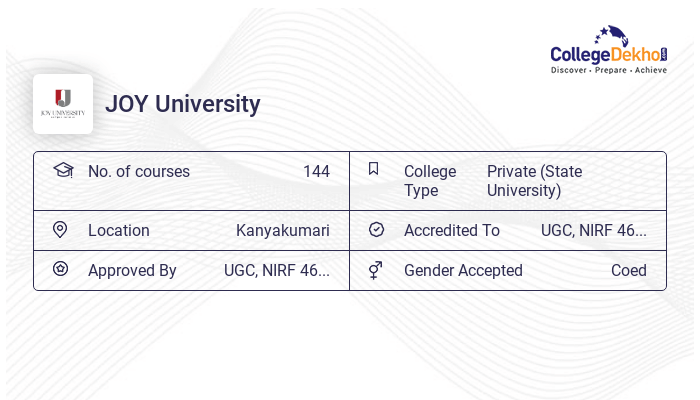Click the 144 courses value
This screenshot has height=400, width=700.
point(316,171)
